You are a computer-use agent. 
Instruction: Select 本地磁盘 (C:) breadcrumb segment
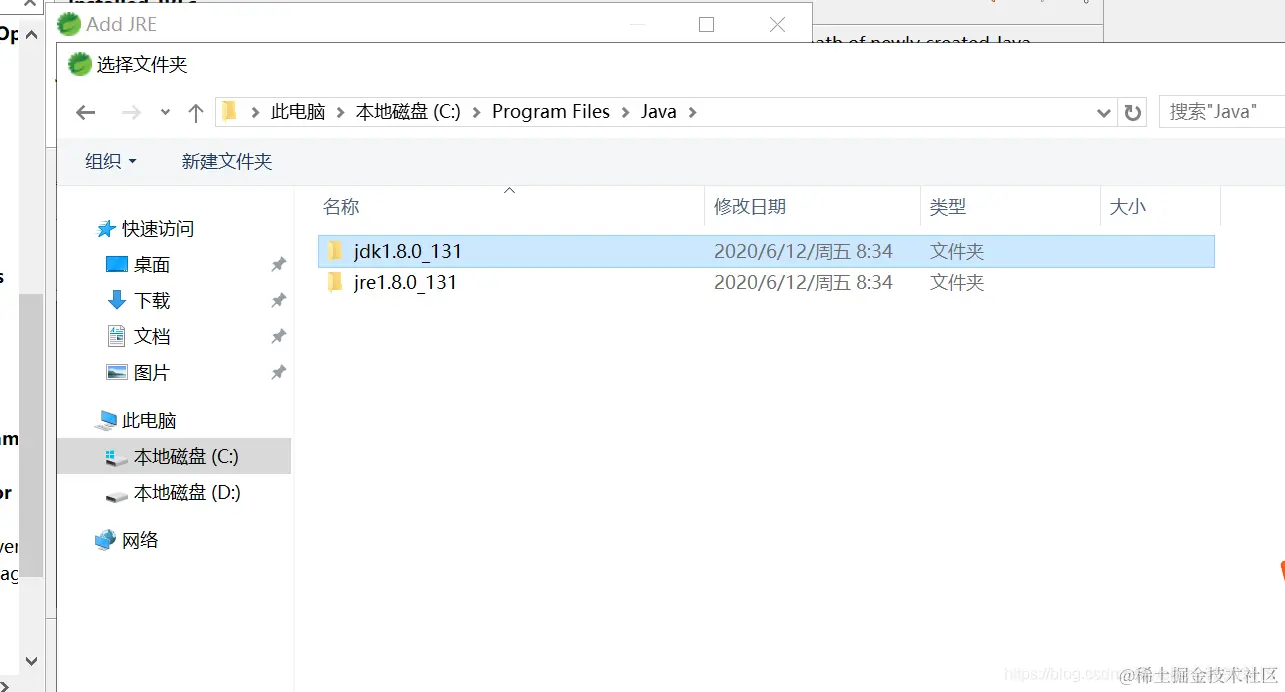pyautogui.click(x=408, y=112)
